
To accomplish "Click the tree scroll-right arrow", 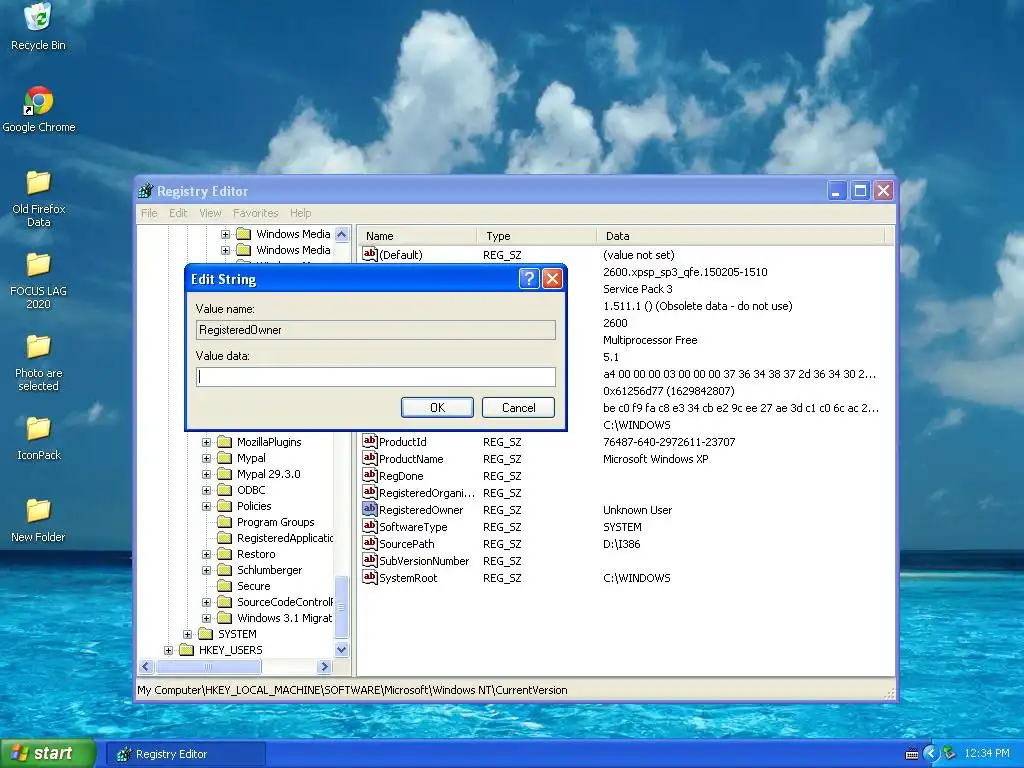I will coord(325,667).
